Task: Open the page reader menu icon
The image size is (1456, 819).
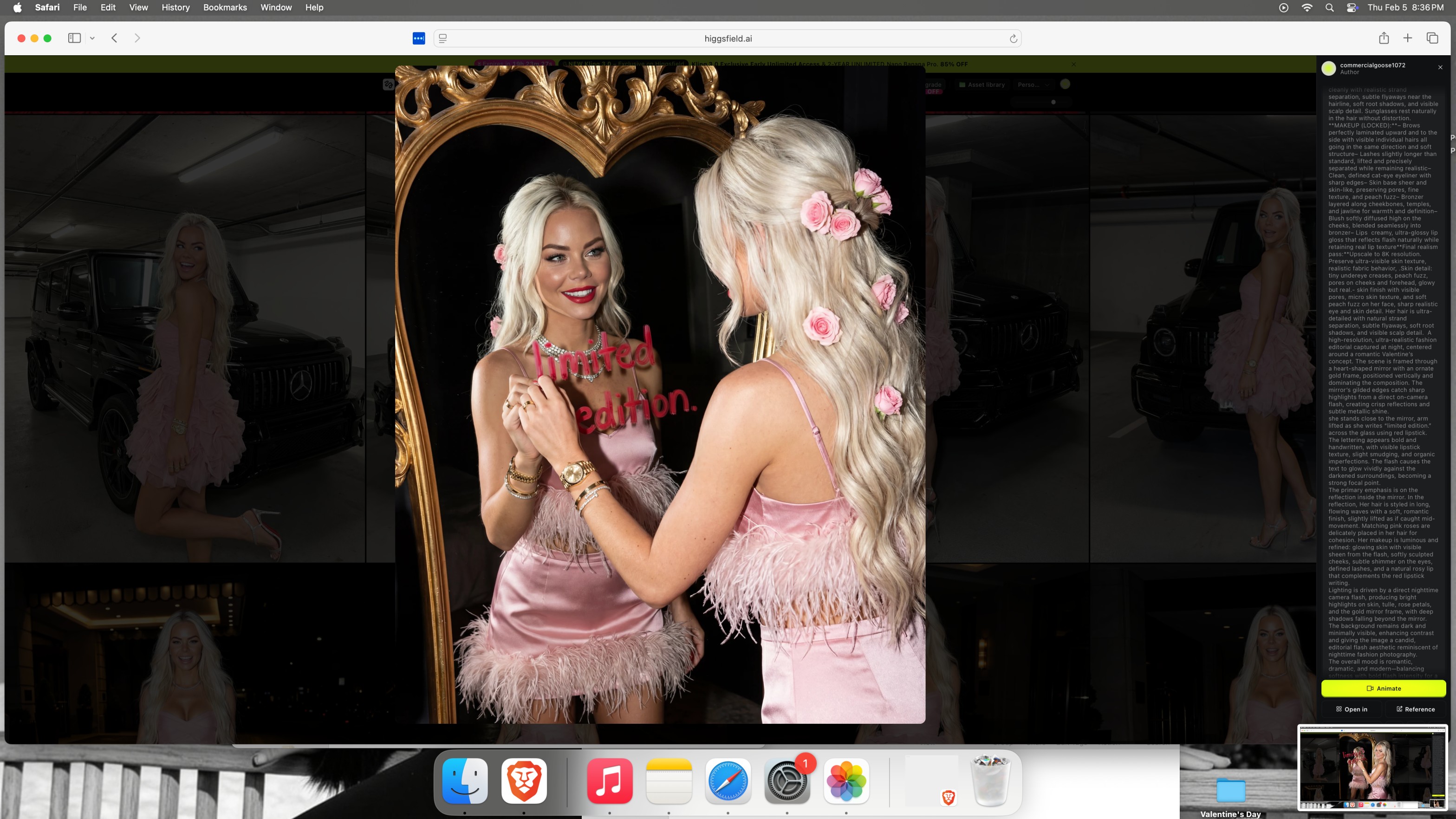Action: 443,39
